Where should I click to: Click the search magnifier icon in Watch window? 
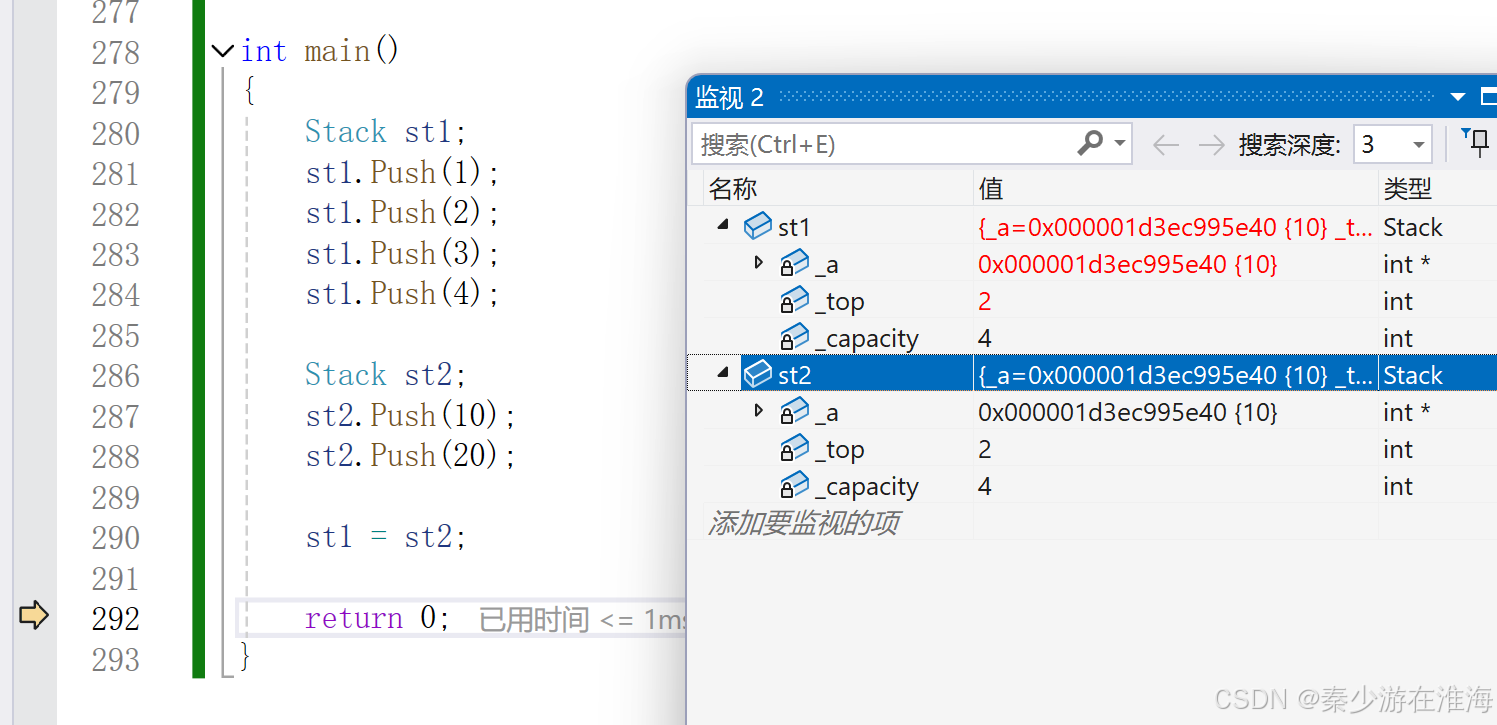coord(1090,144)
